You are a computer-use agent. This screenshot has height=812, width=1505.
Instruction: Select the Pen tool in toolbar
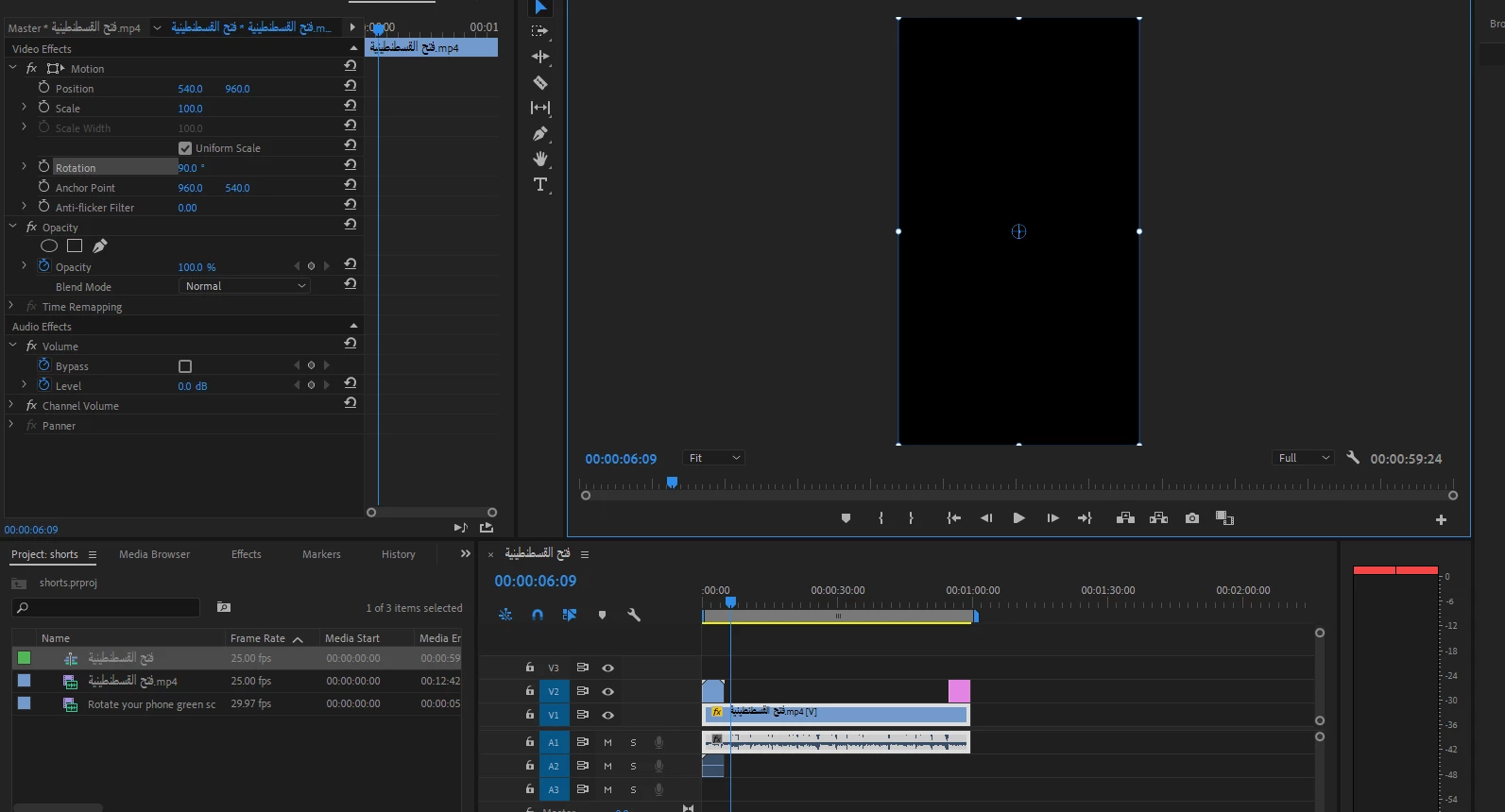540,134
